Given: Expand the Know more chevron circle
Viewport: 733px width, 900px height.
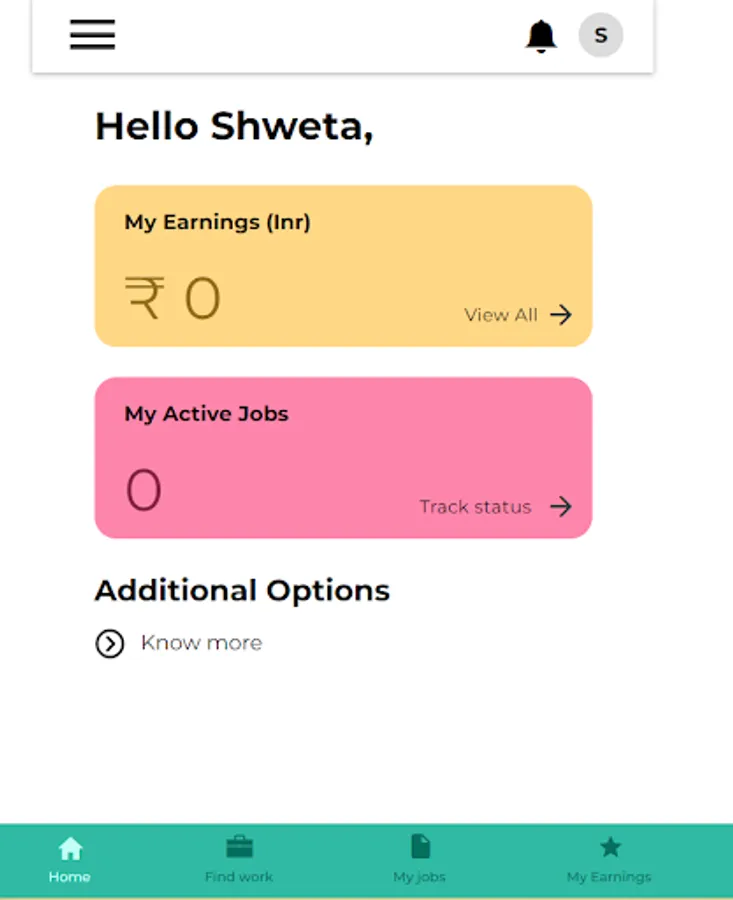Looking at the screenshot, I should (x=110, y=644).
